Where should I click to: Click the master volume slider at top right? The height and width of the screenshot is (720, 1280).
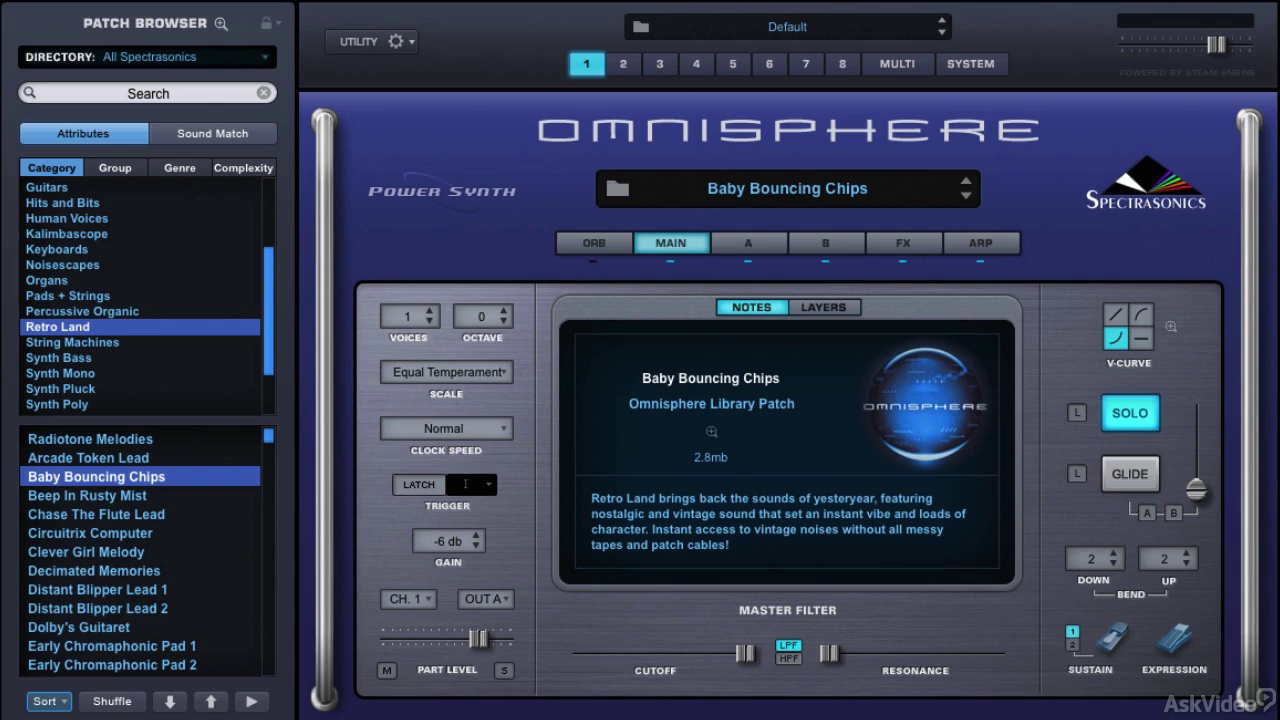(1216, 44)
